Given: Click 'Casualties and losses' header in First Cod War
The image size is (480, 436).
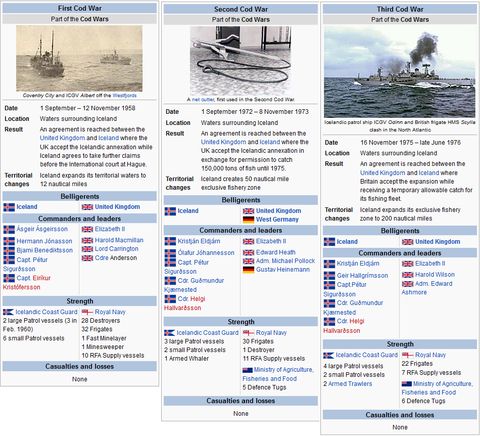Looking at the screenshot, I should point(80,367).
